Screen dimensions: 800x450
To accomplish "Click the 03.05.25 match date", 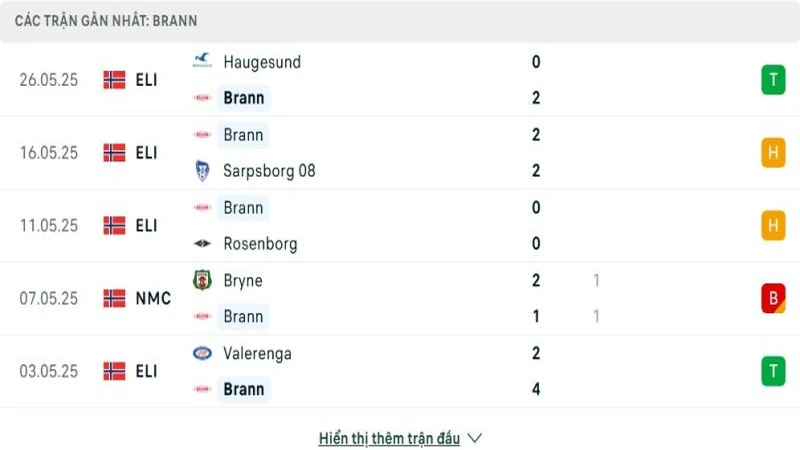I will click(x=48, y=371).
